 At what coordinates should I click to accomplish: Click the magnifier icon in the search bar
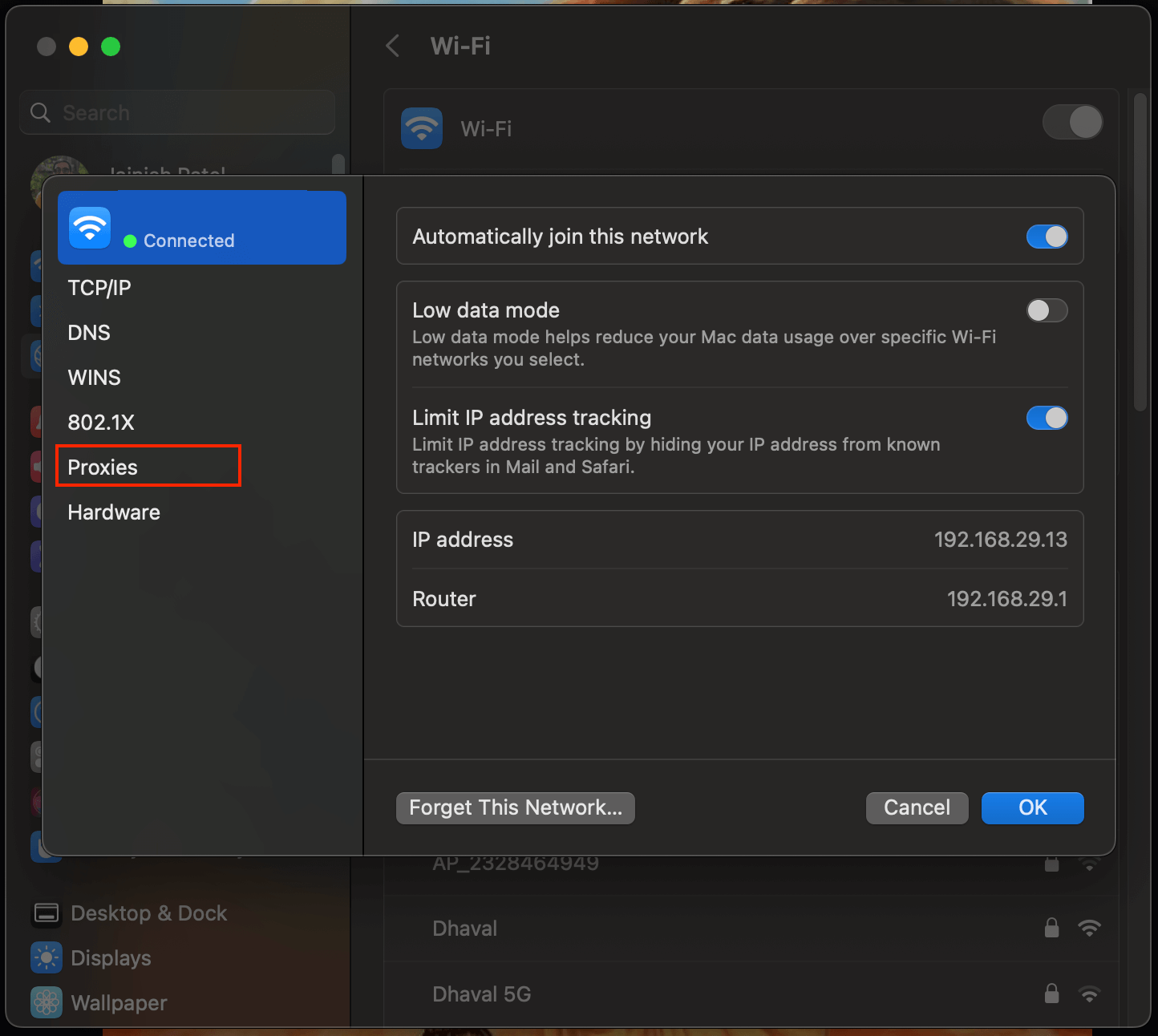coord(39,112)
